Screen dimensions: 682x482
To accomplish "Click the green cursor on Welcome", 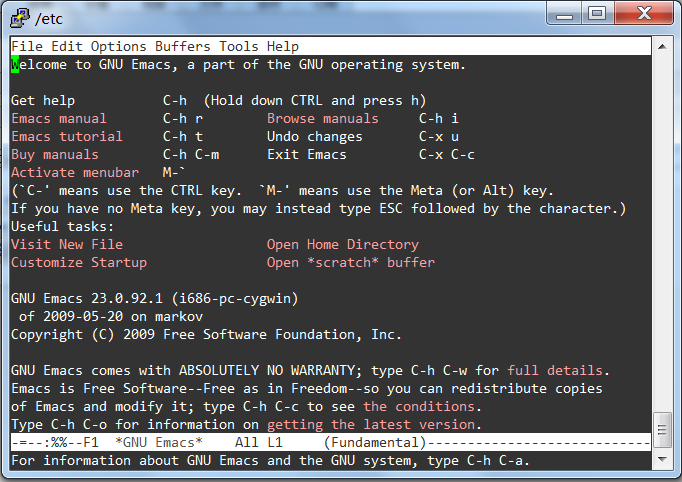I will click(x=15, y=64).
